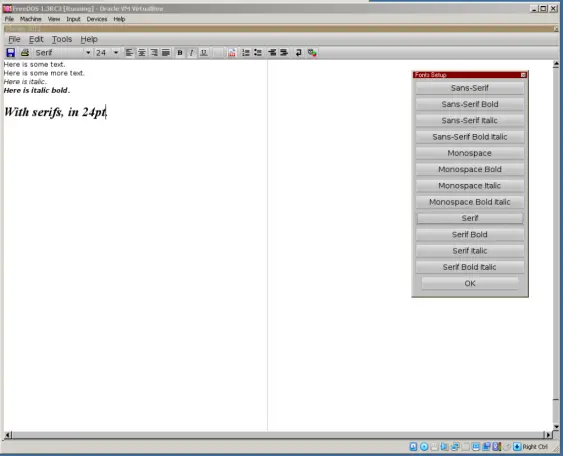
Task: Click Serif Bold button
Action: (470, 234)
